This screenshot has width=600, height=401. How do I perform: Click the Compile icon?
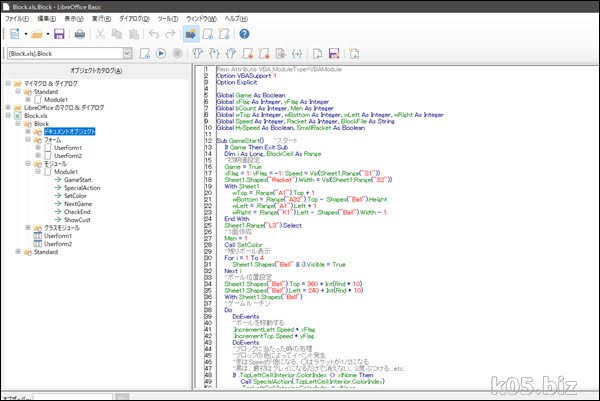coord(145,54)
